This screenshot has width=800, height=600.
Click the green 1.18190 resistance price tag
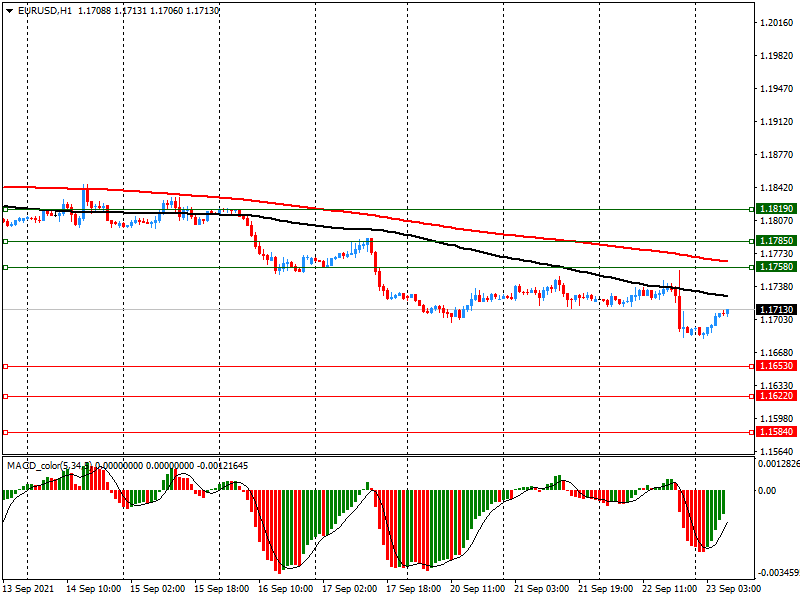pyautogui.click(x=777, y=209)
